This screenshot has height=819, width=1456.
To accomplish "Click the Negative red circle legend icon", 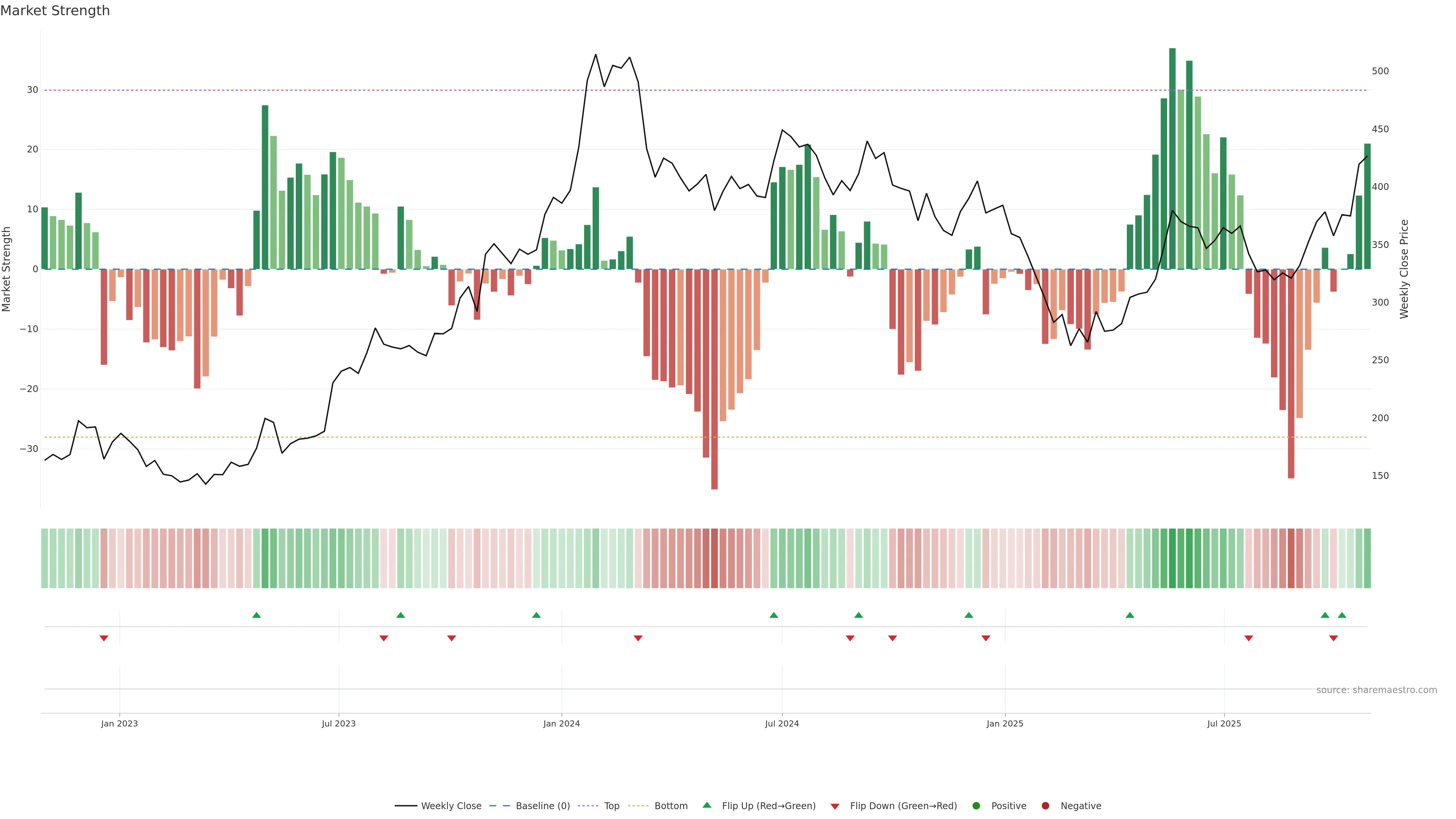I will [x=1045, y=806].
